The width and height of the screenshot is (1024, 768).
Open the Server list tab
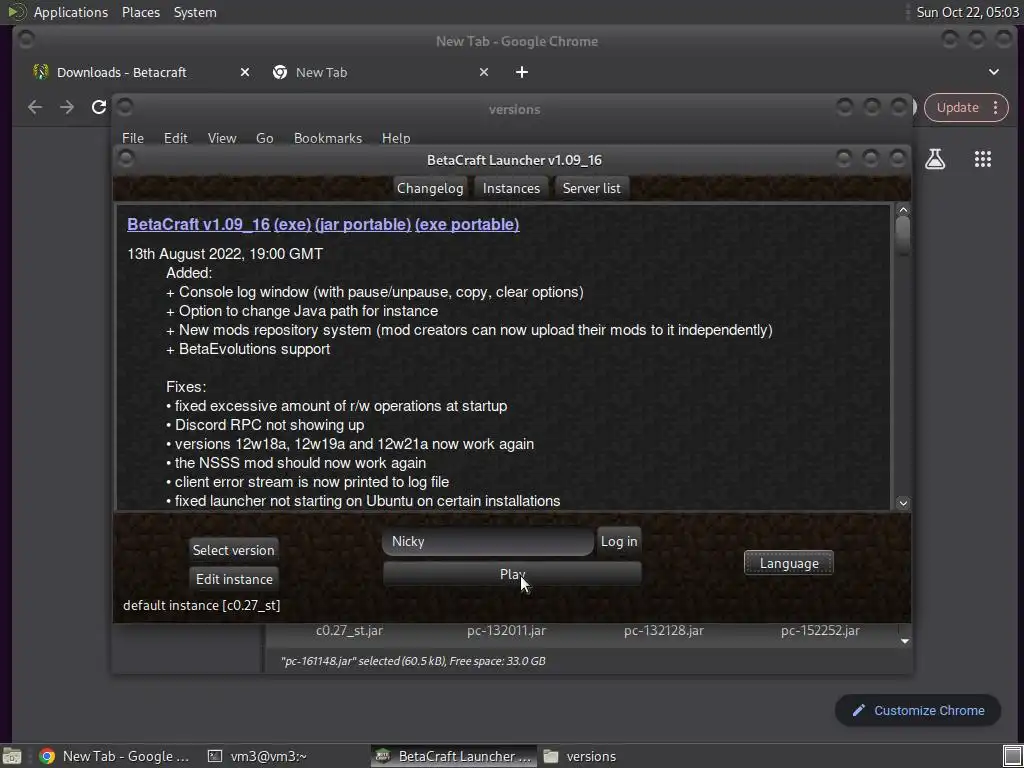click(591, 188)
